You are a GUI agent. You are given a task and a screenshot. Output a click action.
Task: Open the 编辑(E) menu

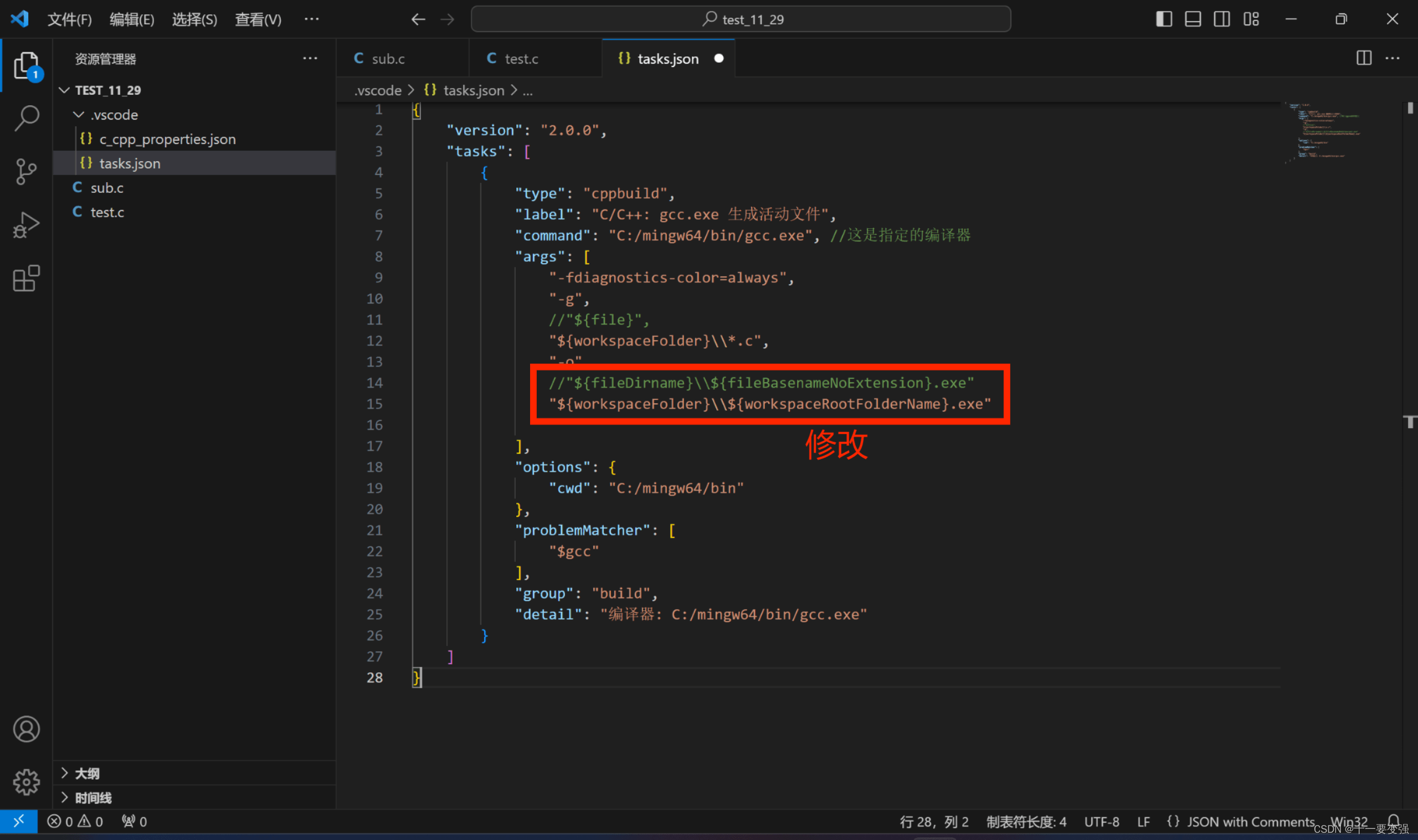coord(132,19)
